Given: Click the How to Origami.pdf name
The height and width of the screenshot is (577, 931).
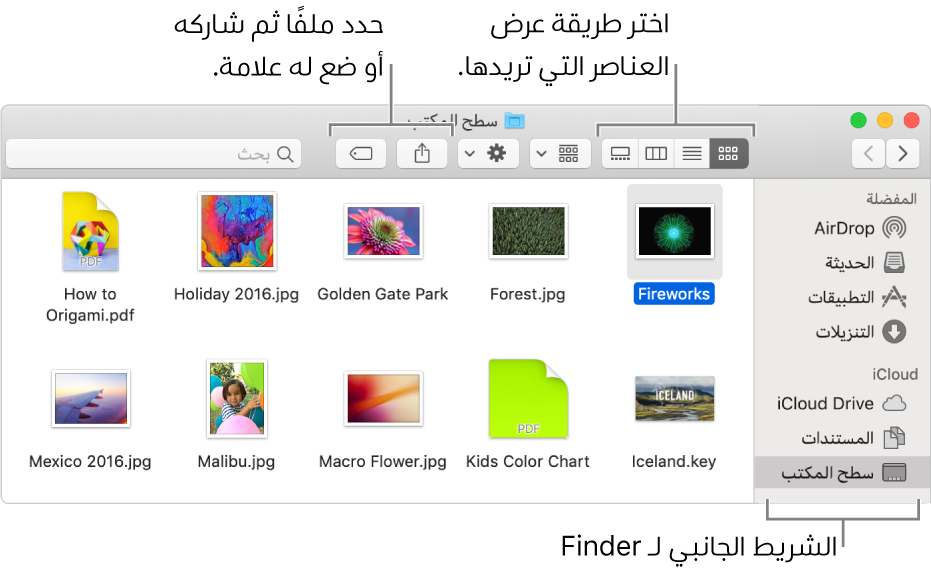Looking at the screenshot, I should [x=90, y=305].
